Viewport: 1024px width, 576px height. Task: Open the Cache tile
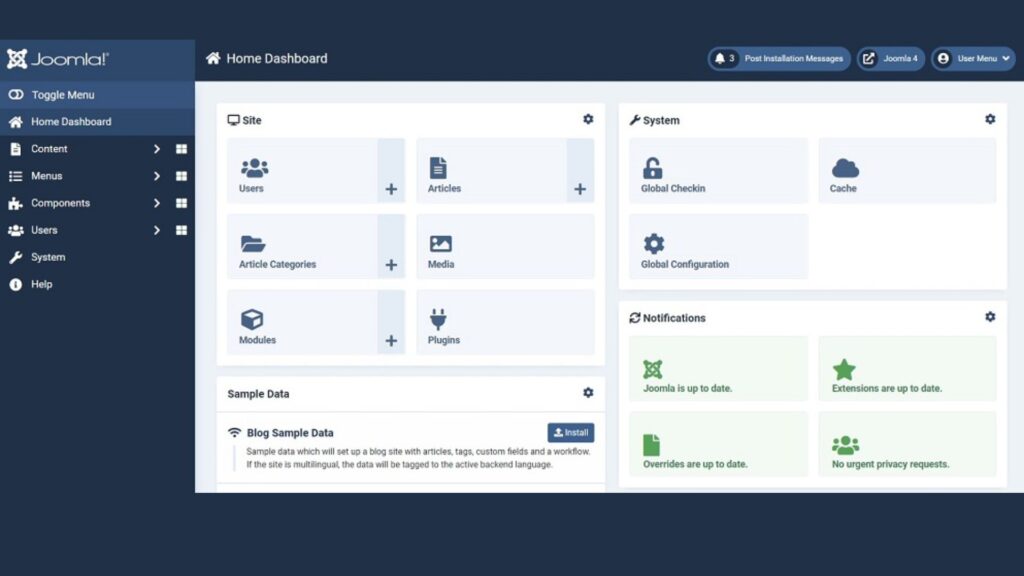click(907, 170)
